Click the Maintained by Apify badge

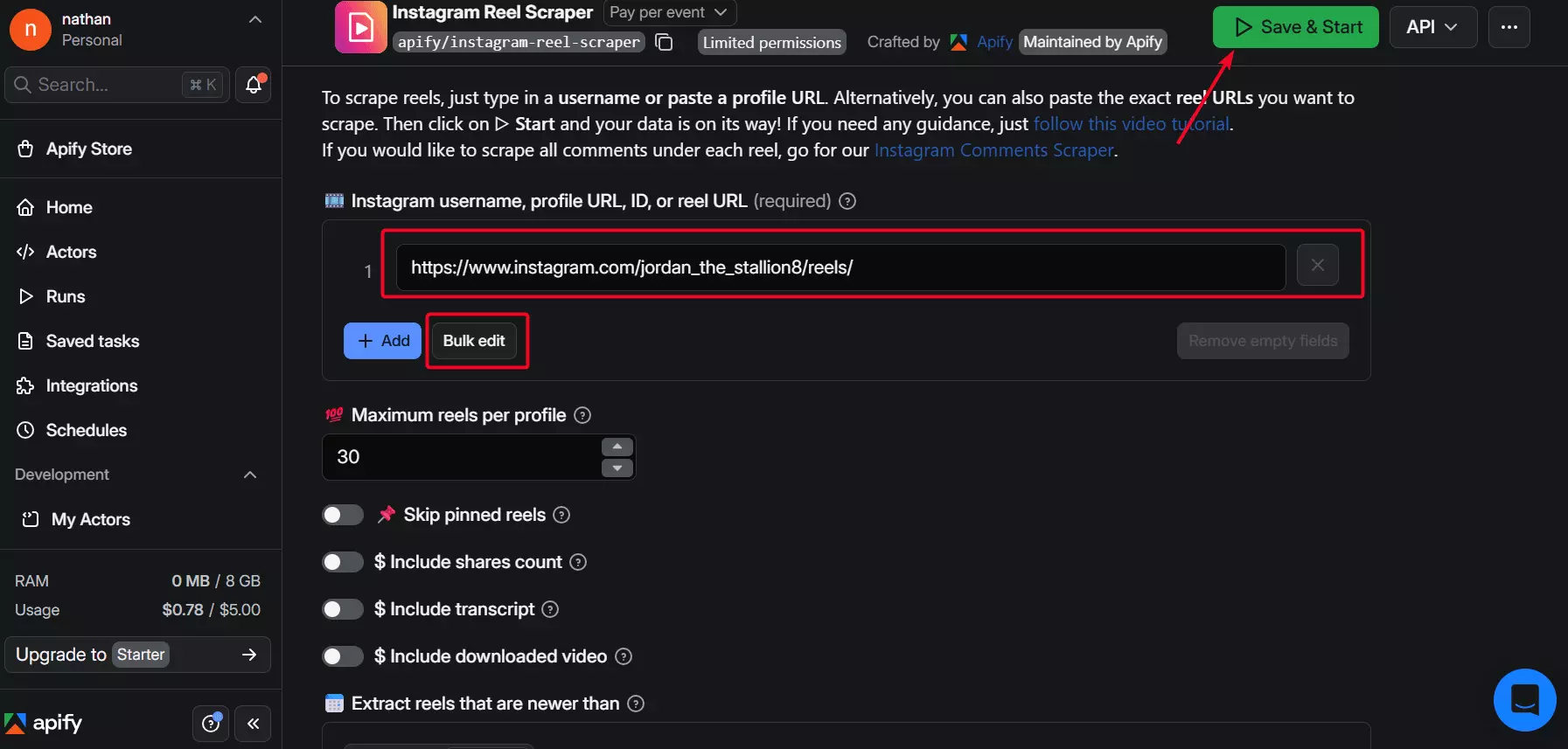[1093, 42]
